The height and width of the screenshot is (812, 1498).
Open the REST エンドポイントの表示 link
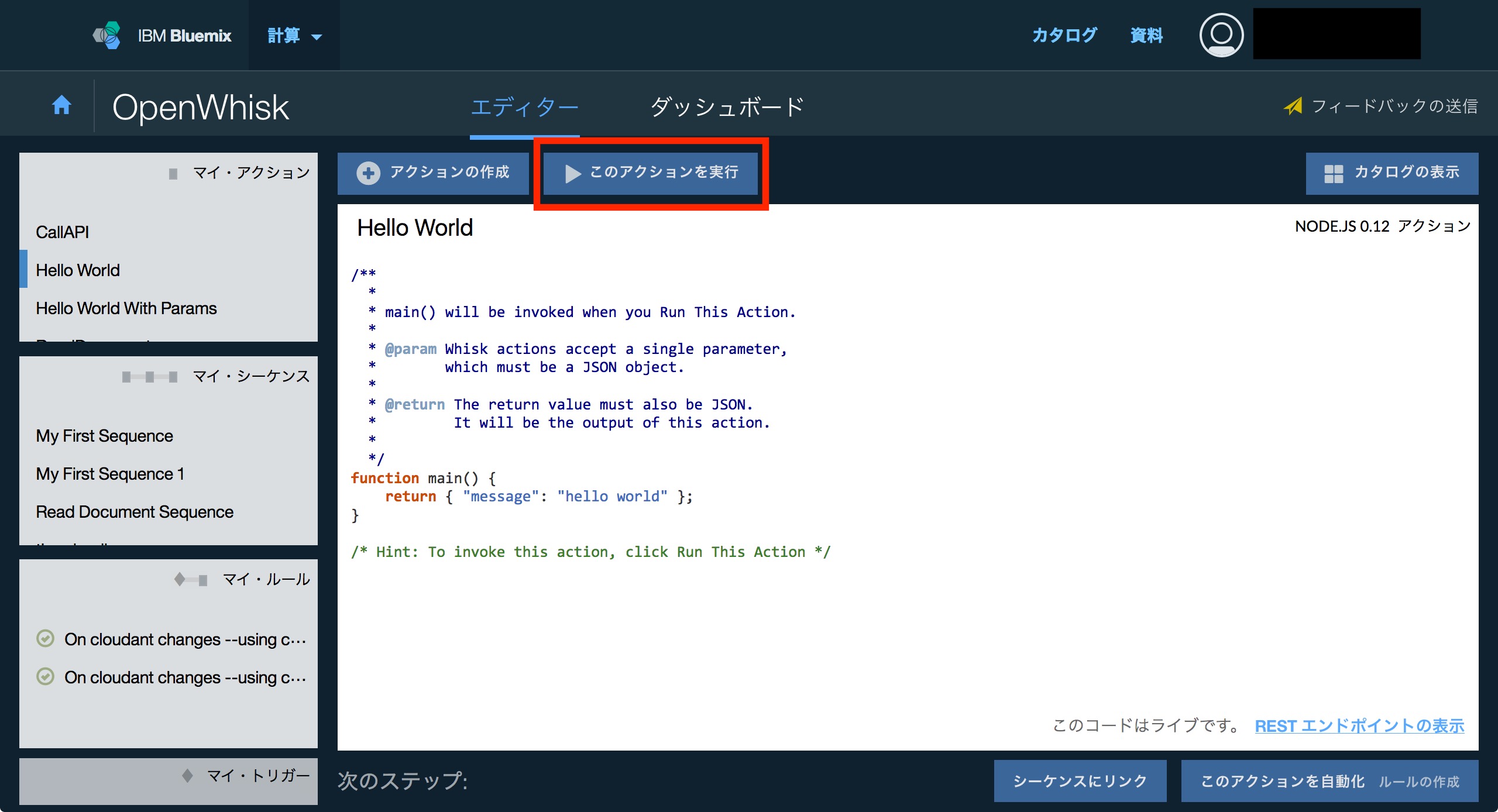point(1359,725)
